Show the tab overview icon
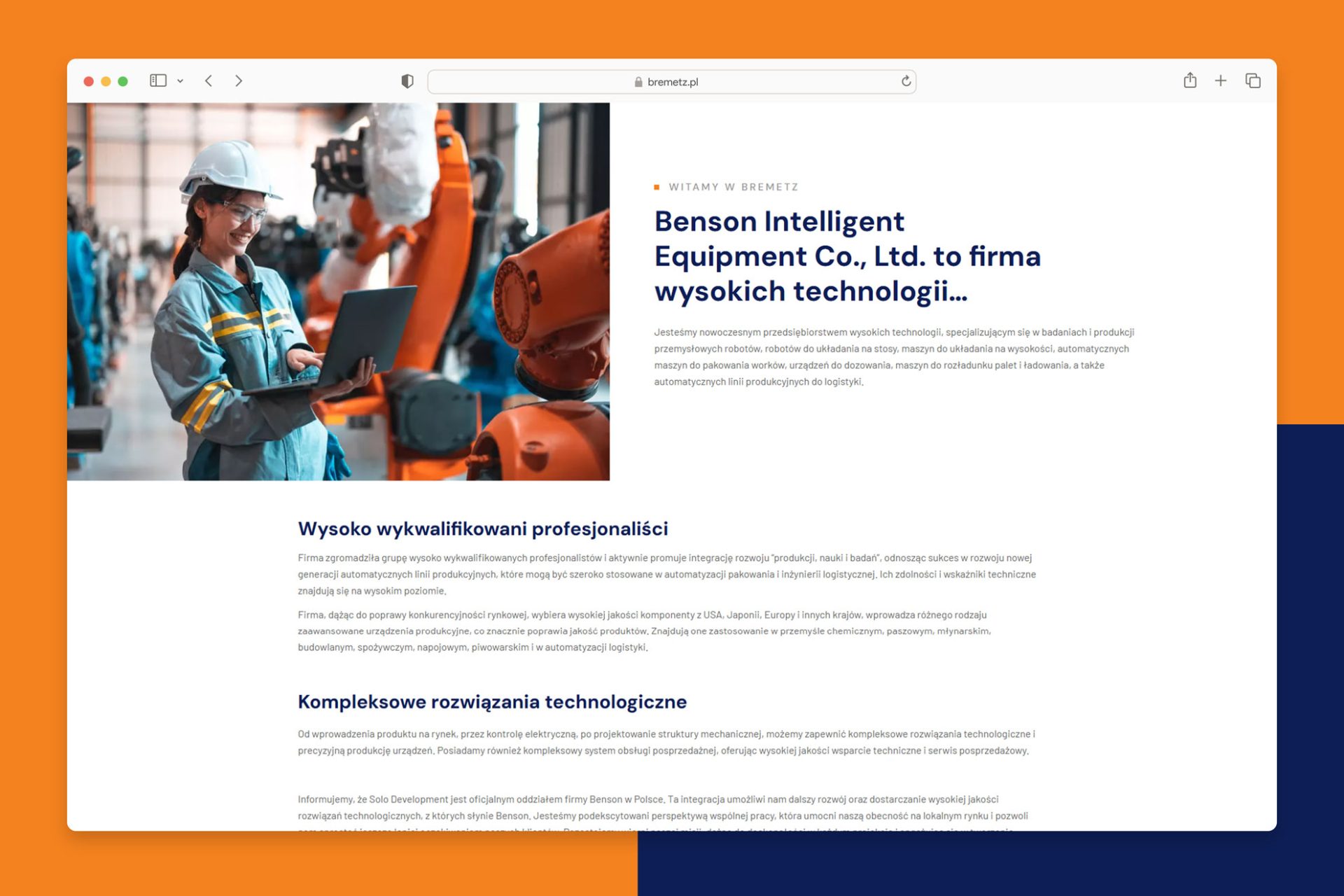The image size is (1344, 896). click(x=1253, y=81)
